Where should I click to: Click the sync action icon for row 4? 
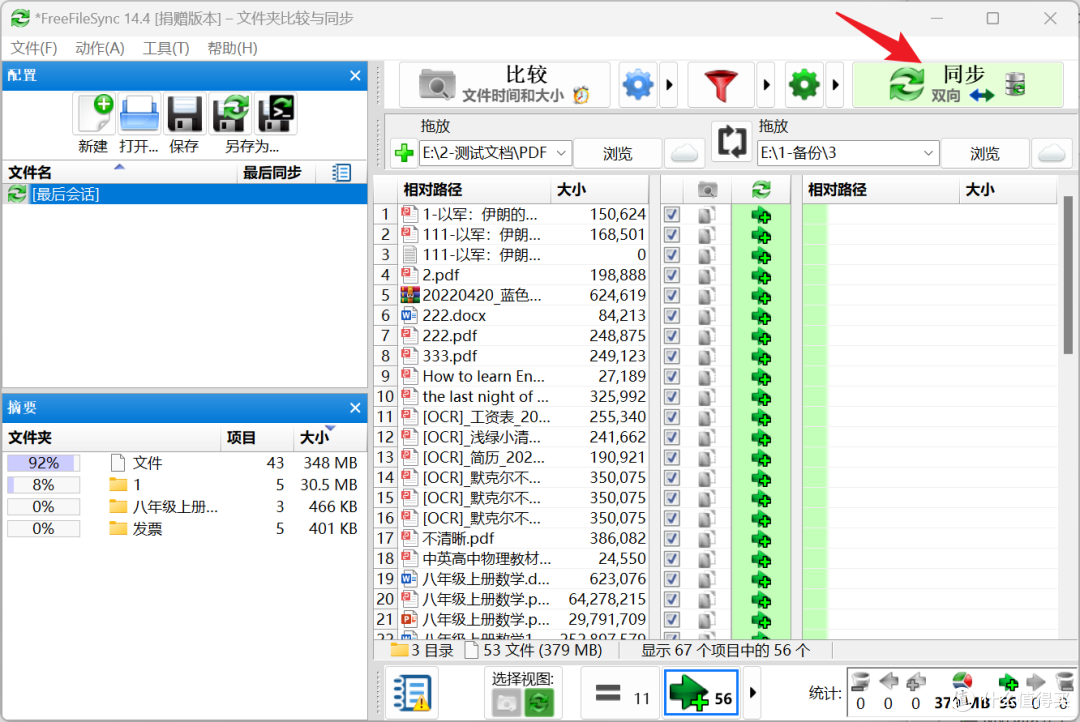(x=761, y=276)
